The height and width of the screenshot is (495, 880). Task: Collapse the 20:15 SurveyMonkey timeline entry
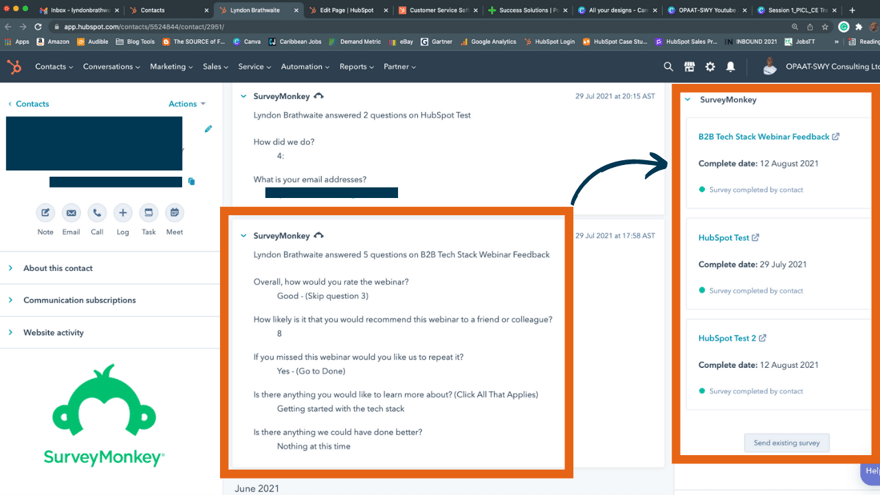coord(244,97)
